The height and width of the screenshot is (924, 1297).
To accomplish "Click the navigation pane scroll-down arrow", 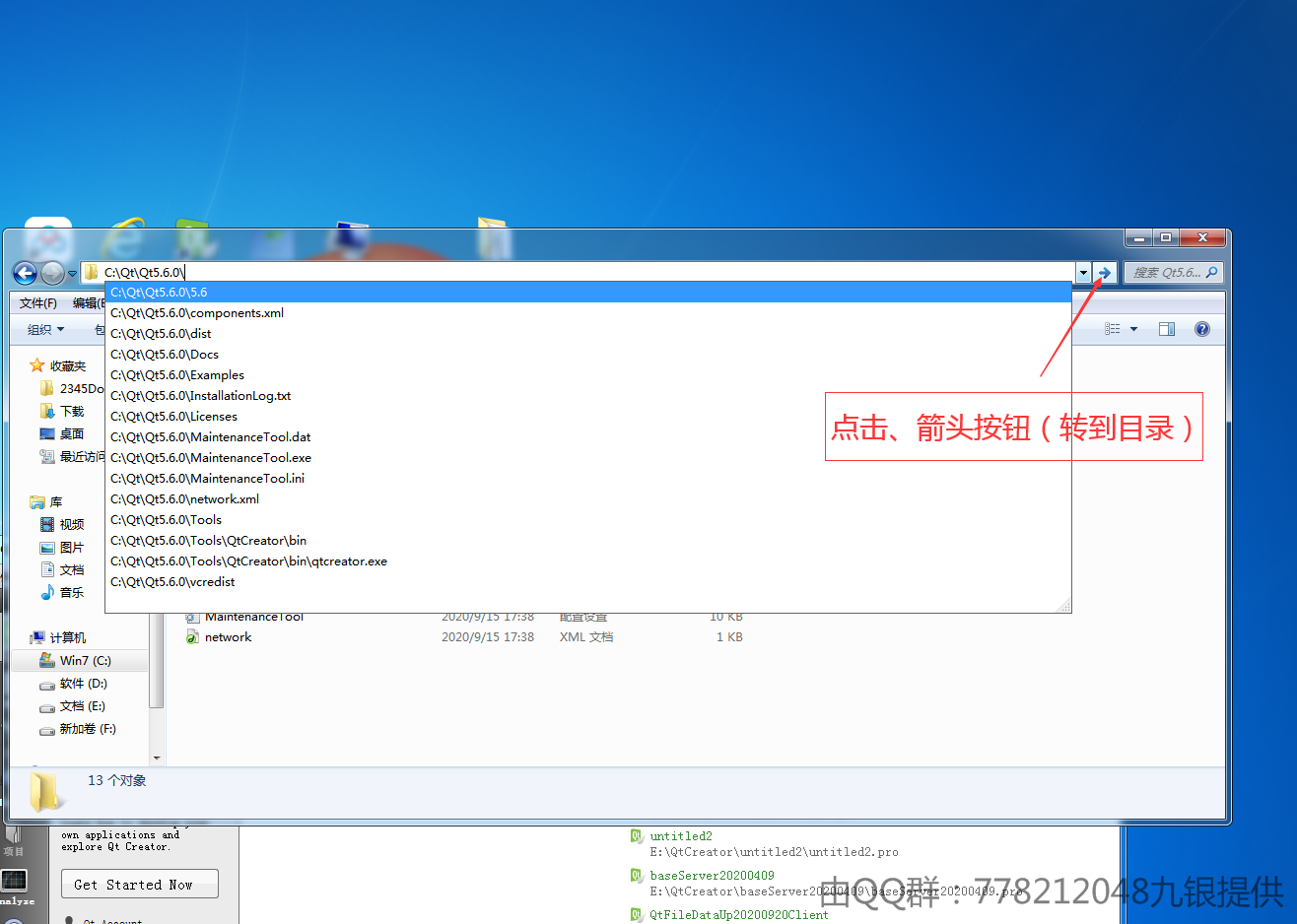I will click(156, 759).
